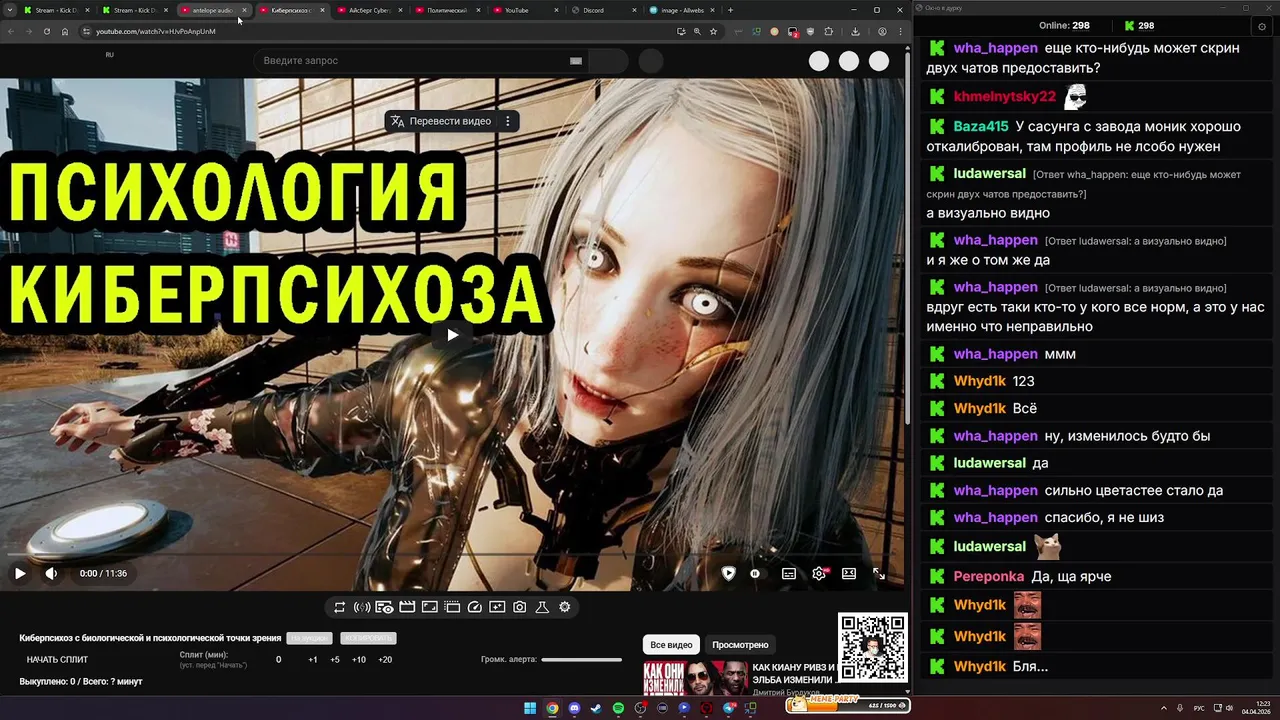The height and width of the screenshot is (720, 1280).
Task: Open a new browser tab with the plus button
Action: 730,10
